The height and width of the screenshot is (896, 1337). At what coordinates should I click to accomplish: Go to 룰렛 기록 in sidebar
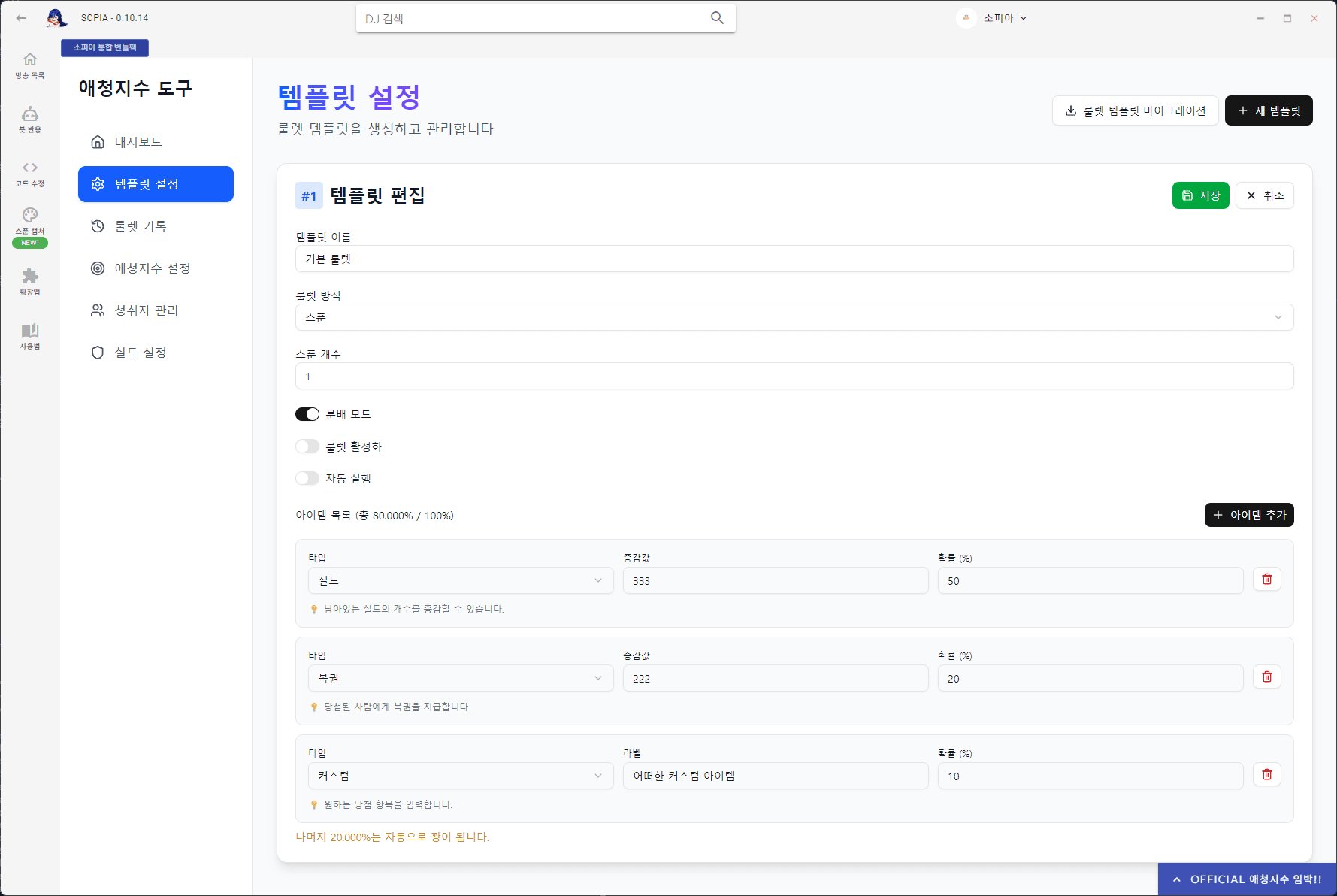[141, 226]
